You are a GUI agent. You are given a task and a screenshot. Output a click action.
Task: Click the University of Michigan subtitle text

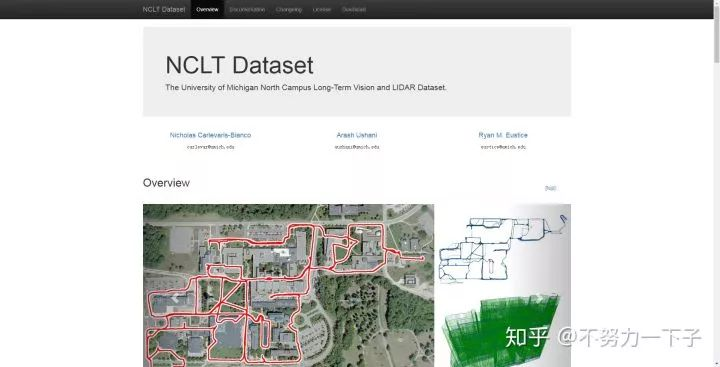tap(306, 87)
